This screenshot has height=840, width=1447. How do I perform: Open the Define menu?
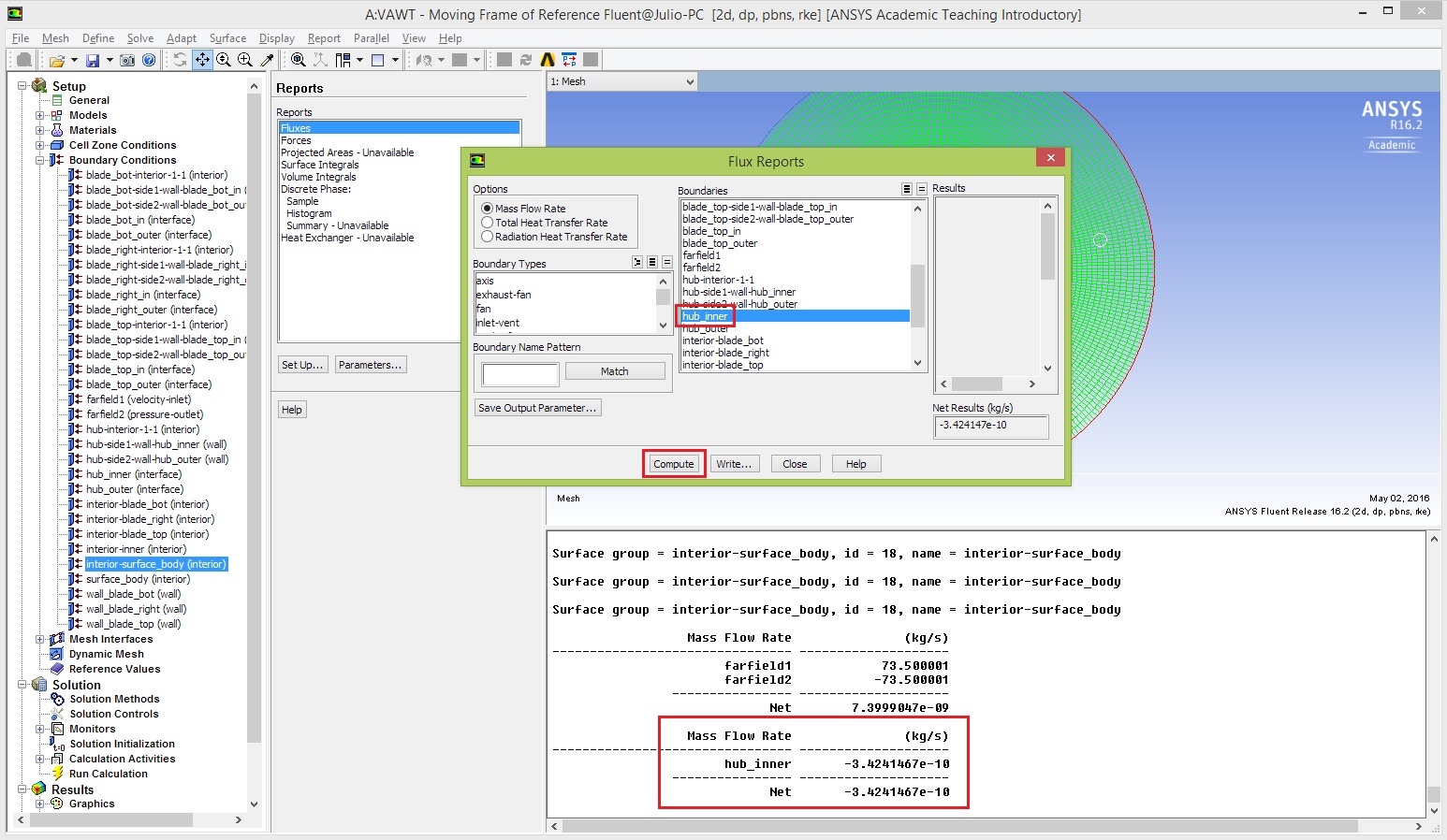pos(98,38)
